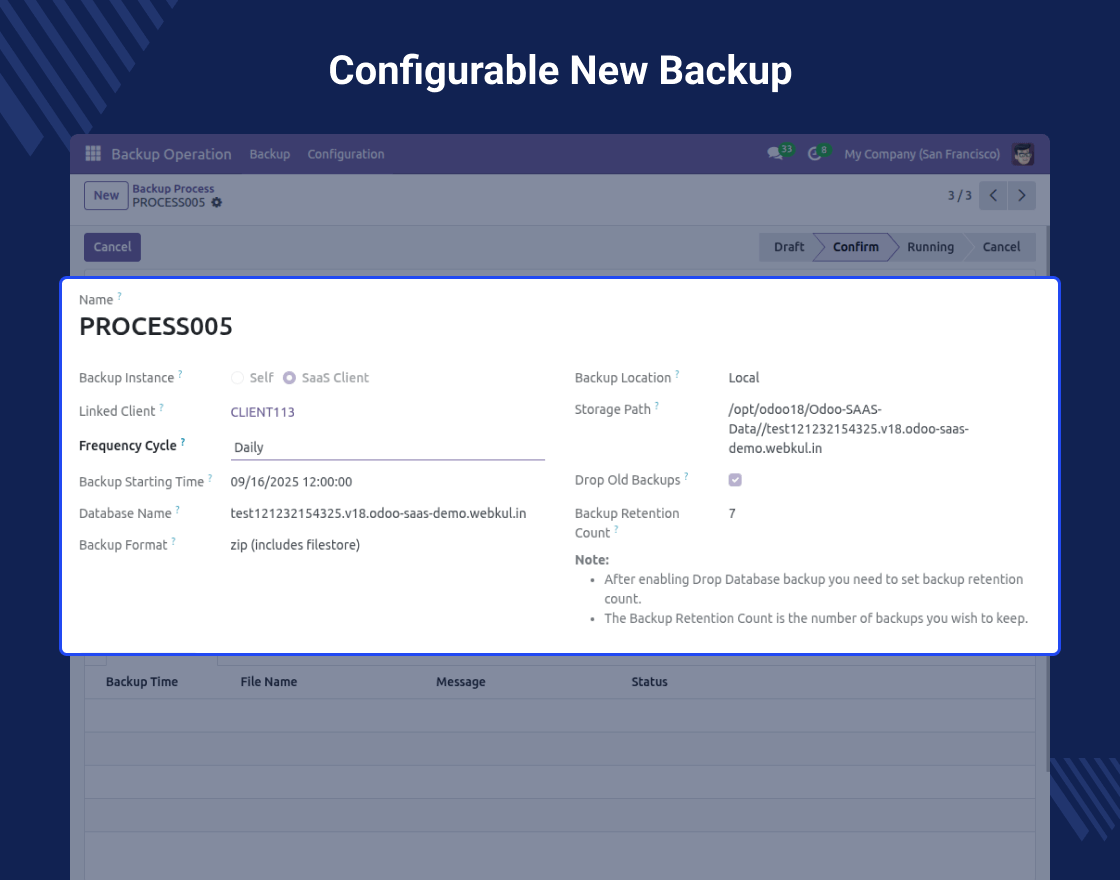Click help mark beside Name label
Screen dimensions: 1120x880
tap(119, 296)
